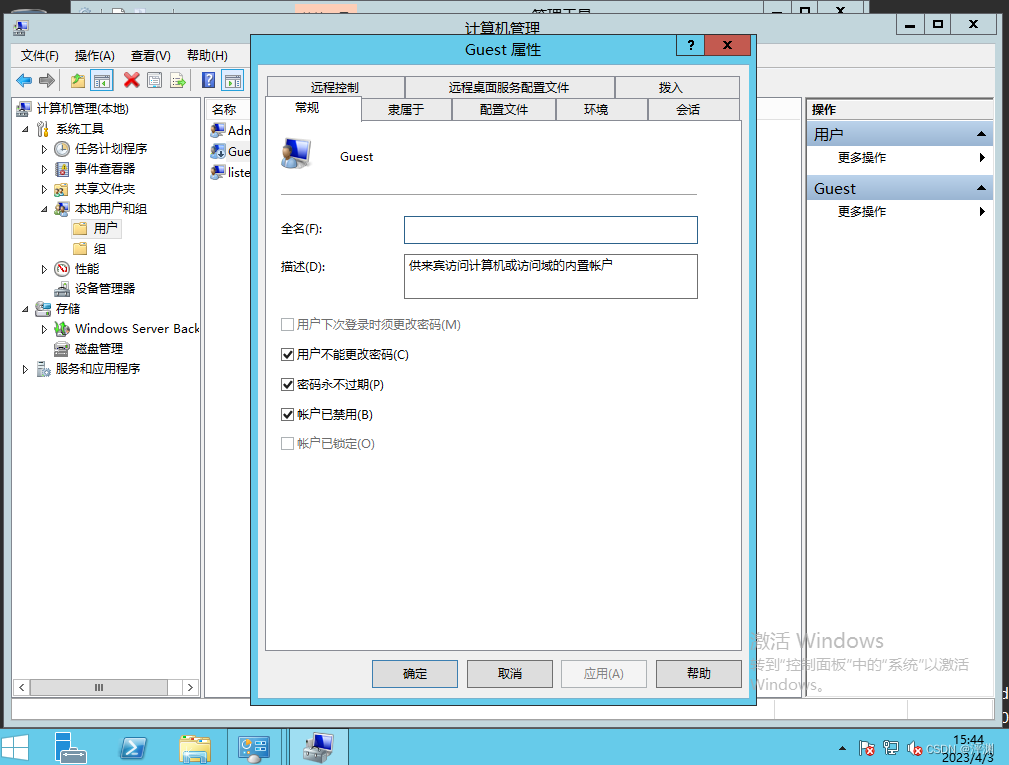Expand the 任务计划程序 tree node
1009x765 pixels.
pyautogui.click(x=44, y=149)
